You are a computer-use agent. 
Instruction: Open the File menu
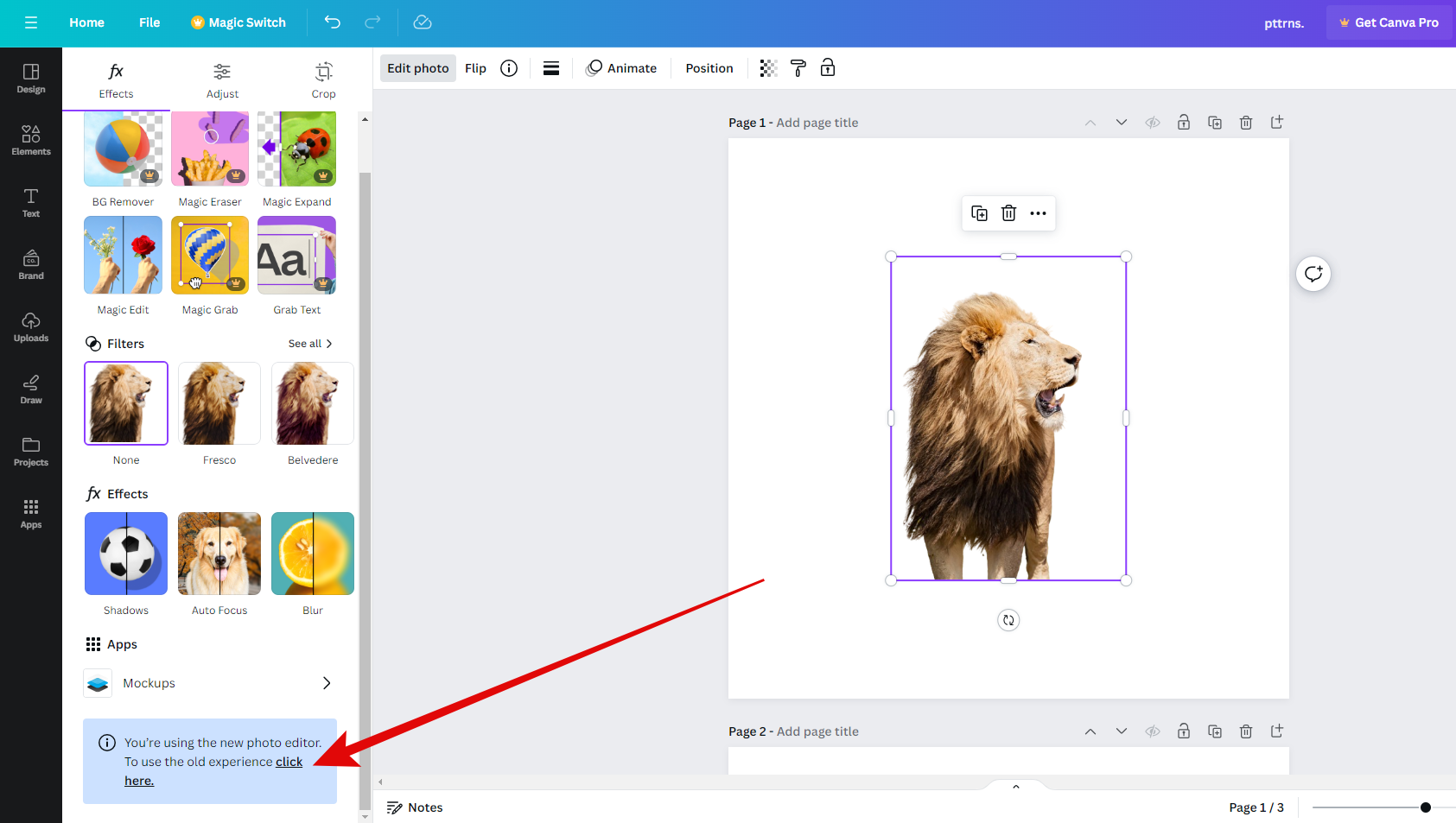tap(149, 22)
